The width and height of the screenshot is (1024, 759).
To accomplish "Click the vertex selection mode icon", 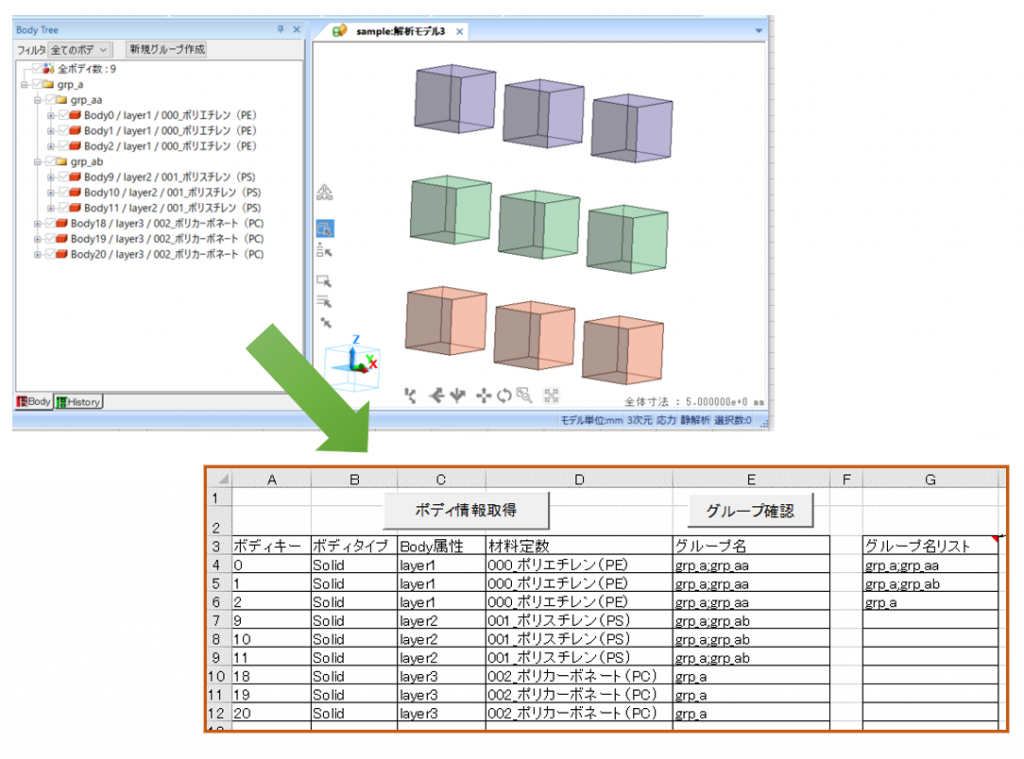I will tap(325, 322).
